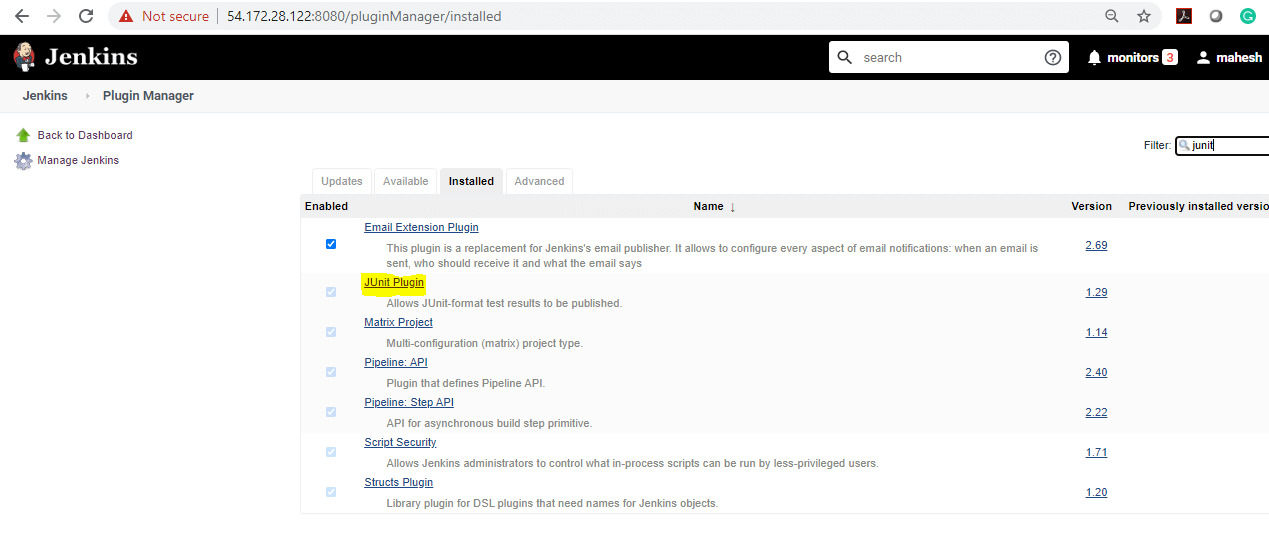The height and width of the screenshot is (553, 1269).
Task: Click the zoom magnifier icon in address bar
Action: 1112,16
